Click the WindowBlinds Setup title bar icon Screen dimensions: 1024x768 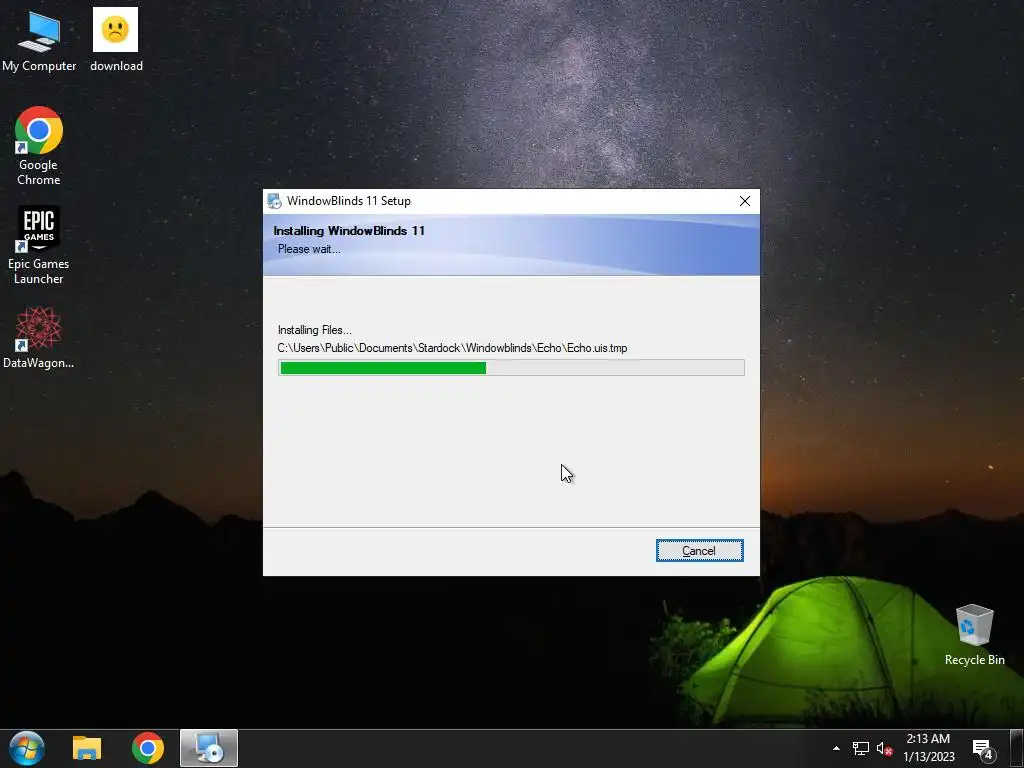pyautogui.click(x=274, y=201)
